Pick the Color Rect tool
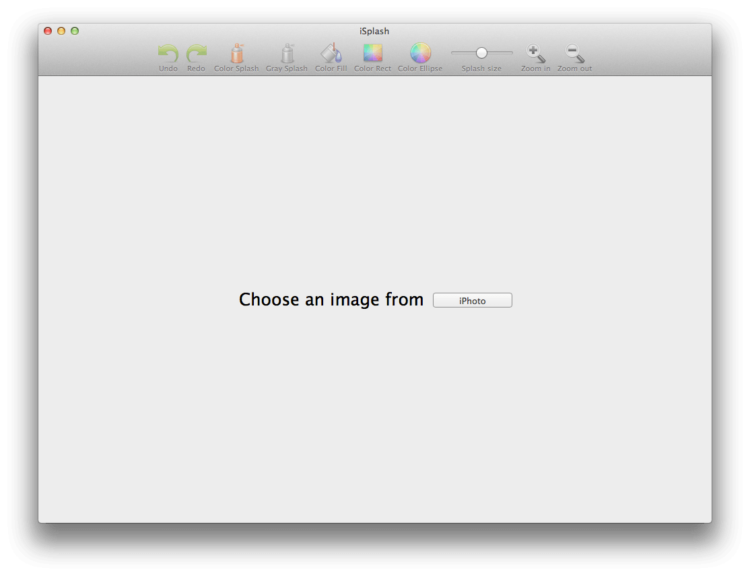 372,53
